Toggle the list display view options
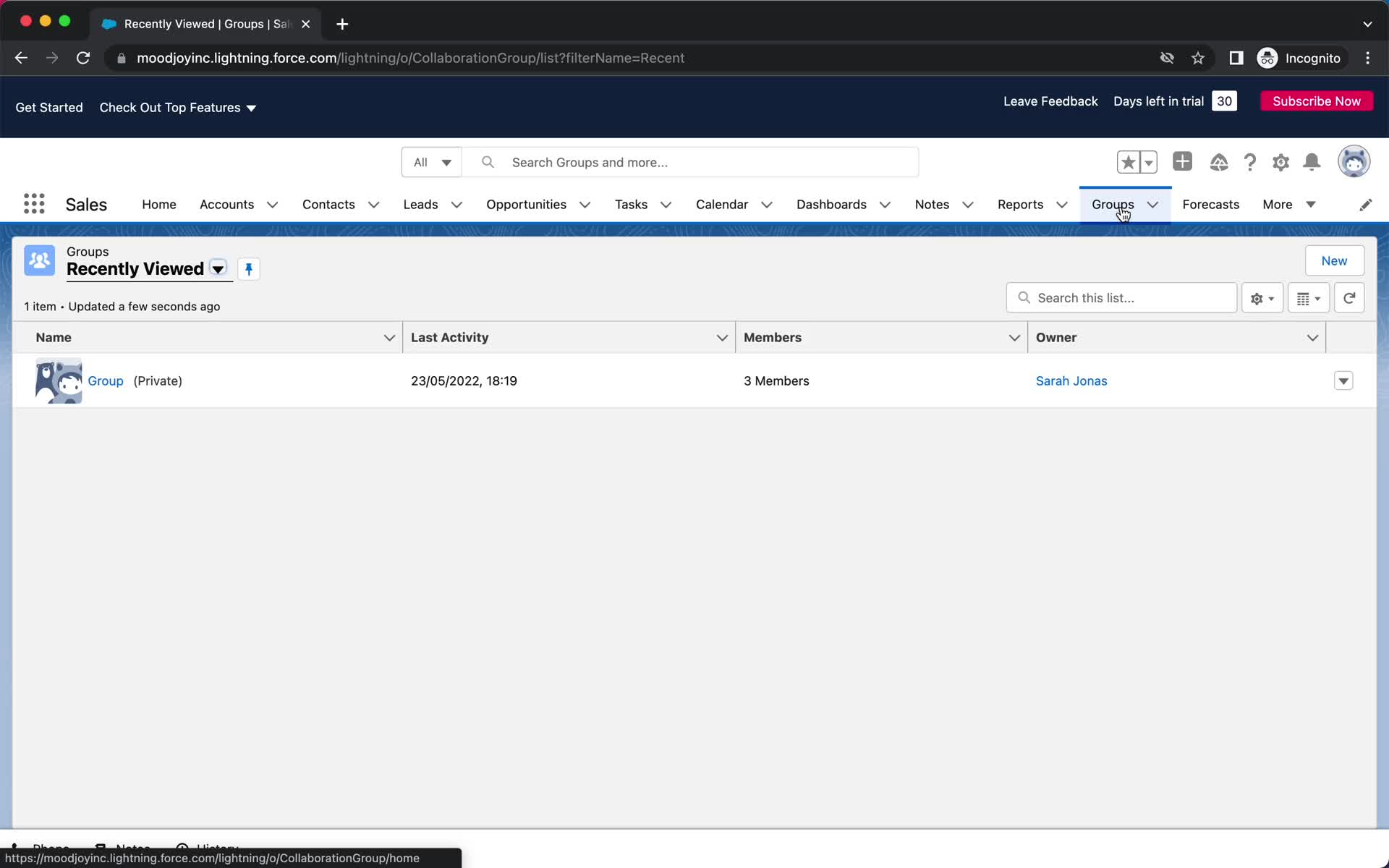Viewport: 1389px width, 868px height. (1308, 297)
